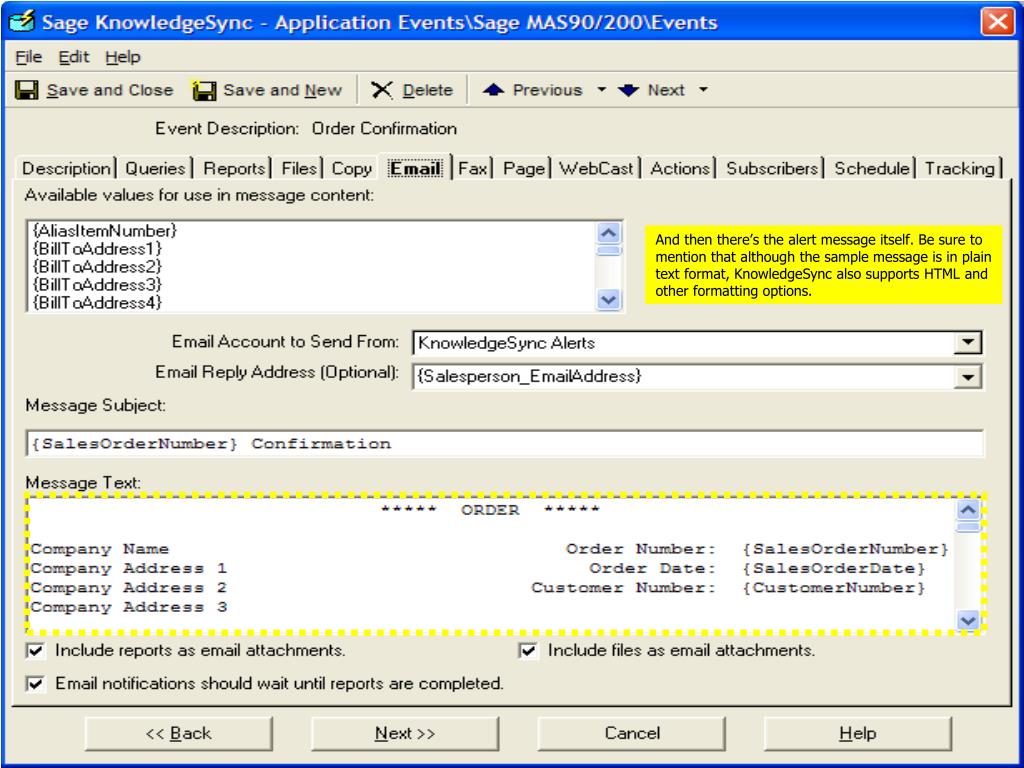Viewport: 1024px width, 768px height.
Task: Click the Previous up arrow icon
Action: point(493,90)
